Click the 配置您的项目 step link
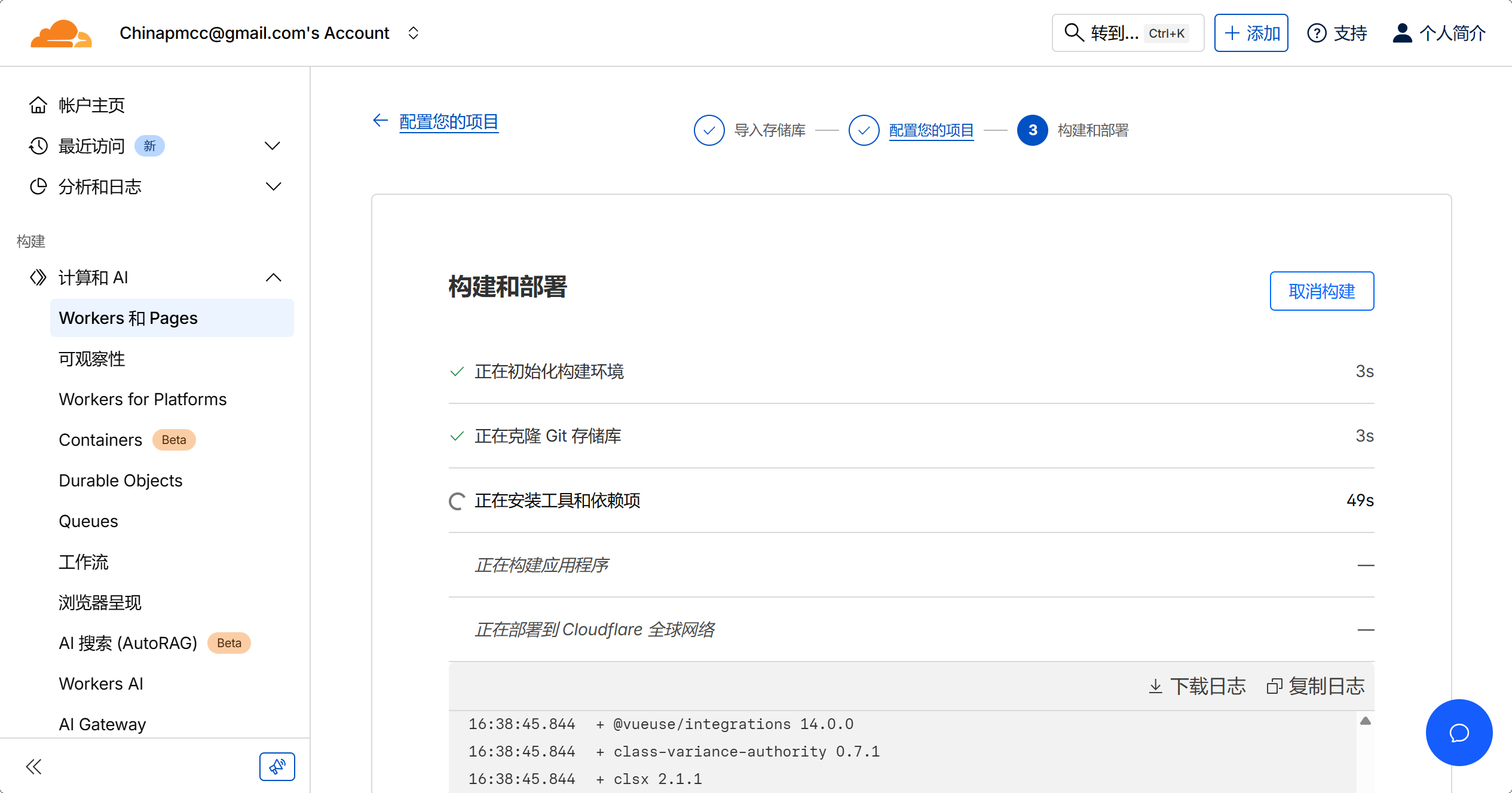This screenshot has width=1512, height=793. [x=931, y=130]
